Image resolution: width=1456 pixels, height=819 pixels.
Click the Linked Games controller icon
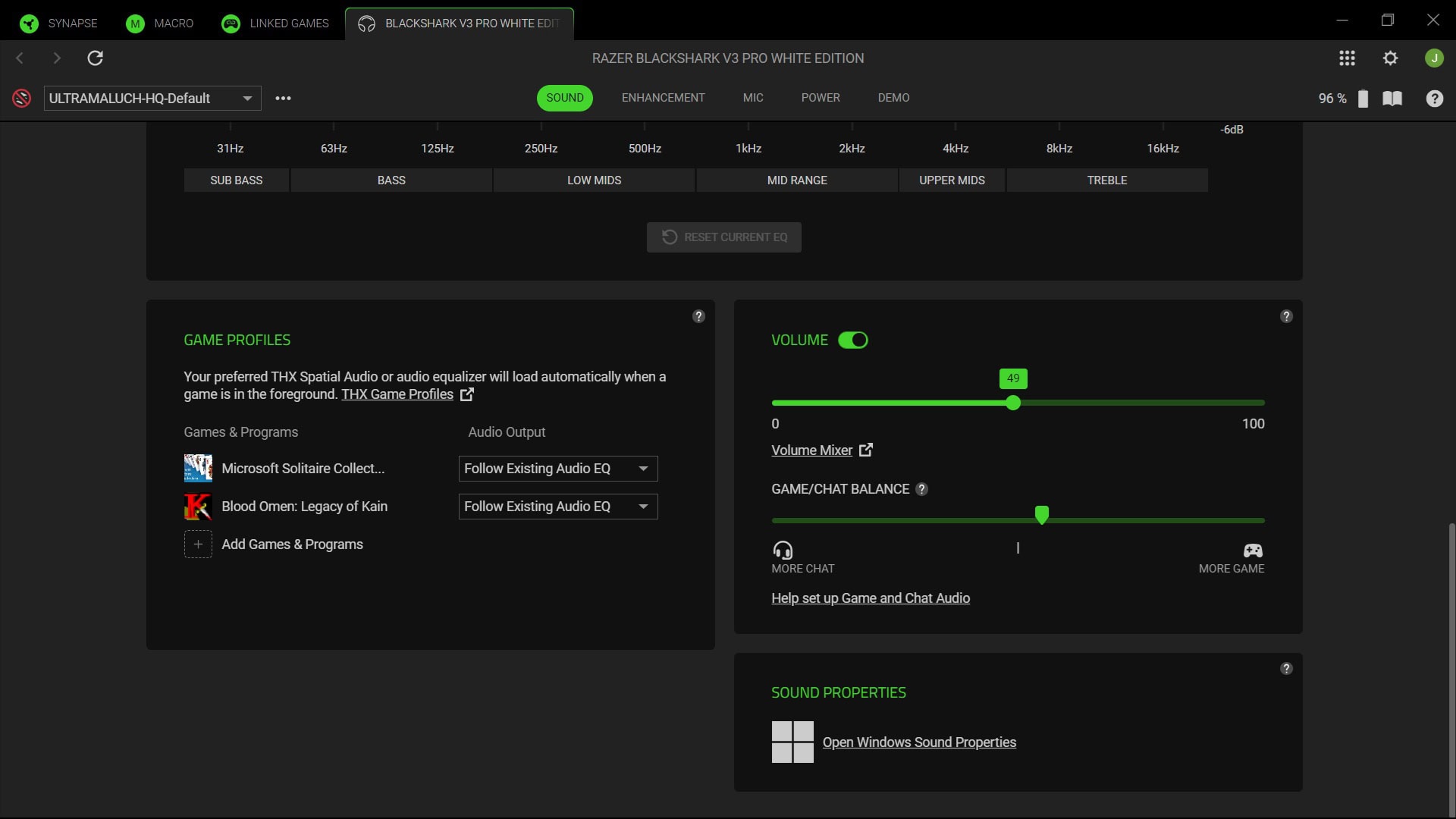(x=231, y=24)
